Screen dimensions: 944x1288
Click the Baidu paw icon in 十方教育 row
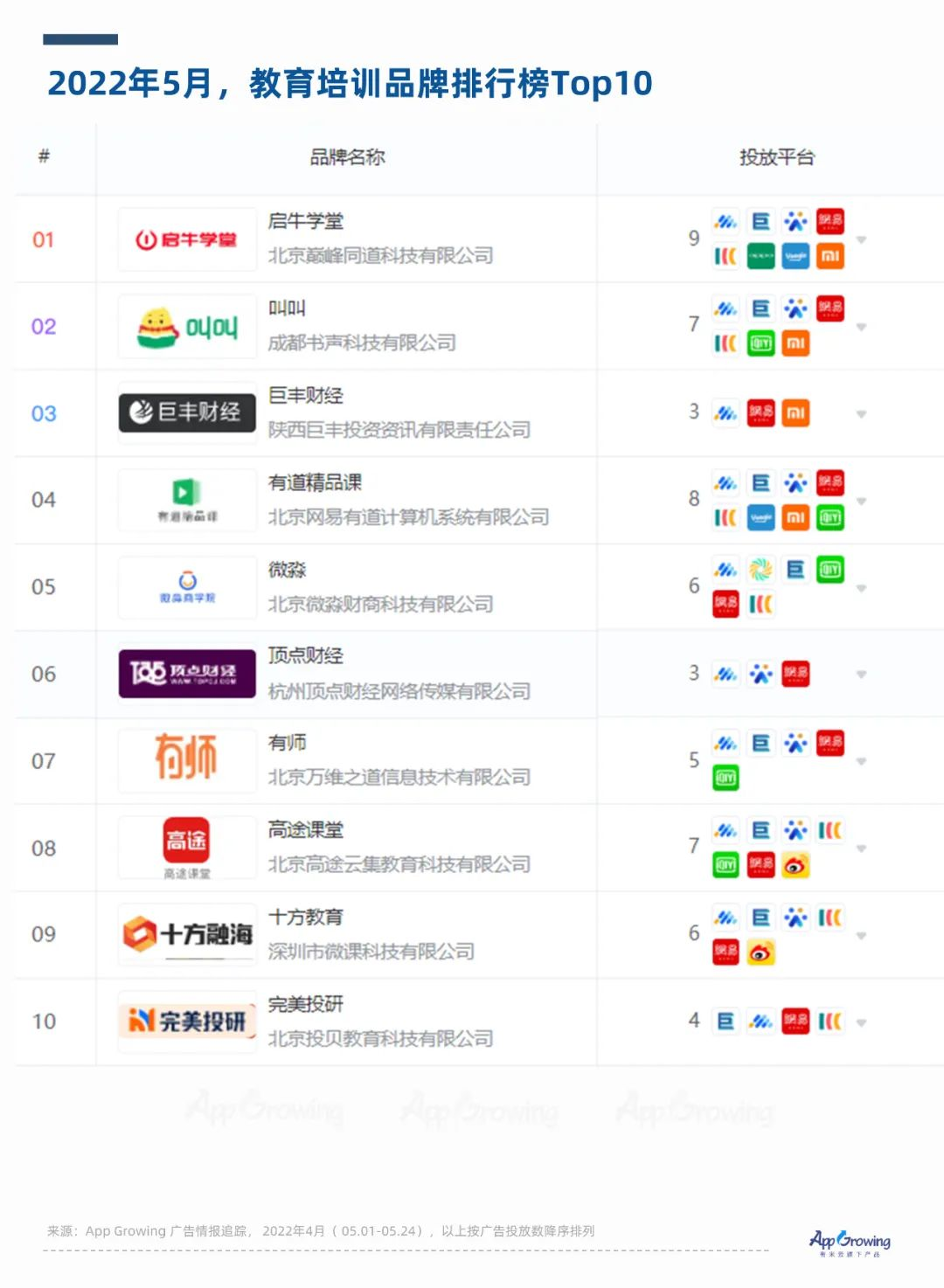click(x=795, y=918)
